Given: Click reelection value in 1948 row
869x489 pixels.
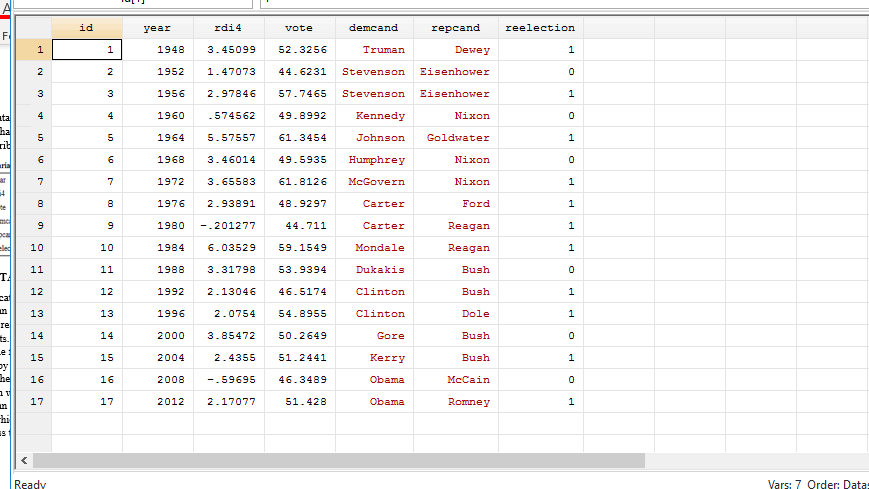Looking at the screenshot, I should click(x=541, y=50).
